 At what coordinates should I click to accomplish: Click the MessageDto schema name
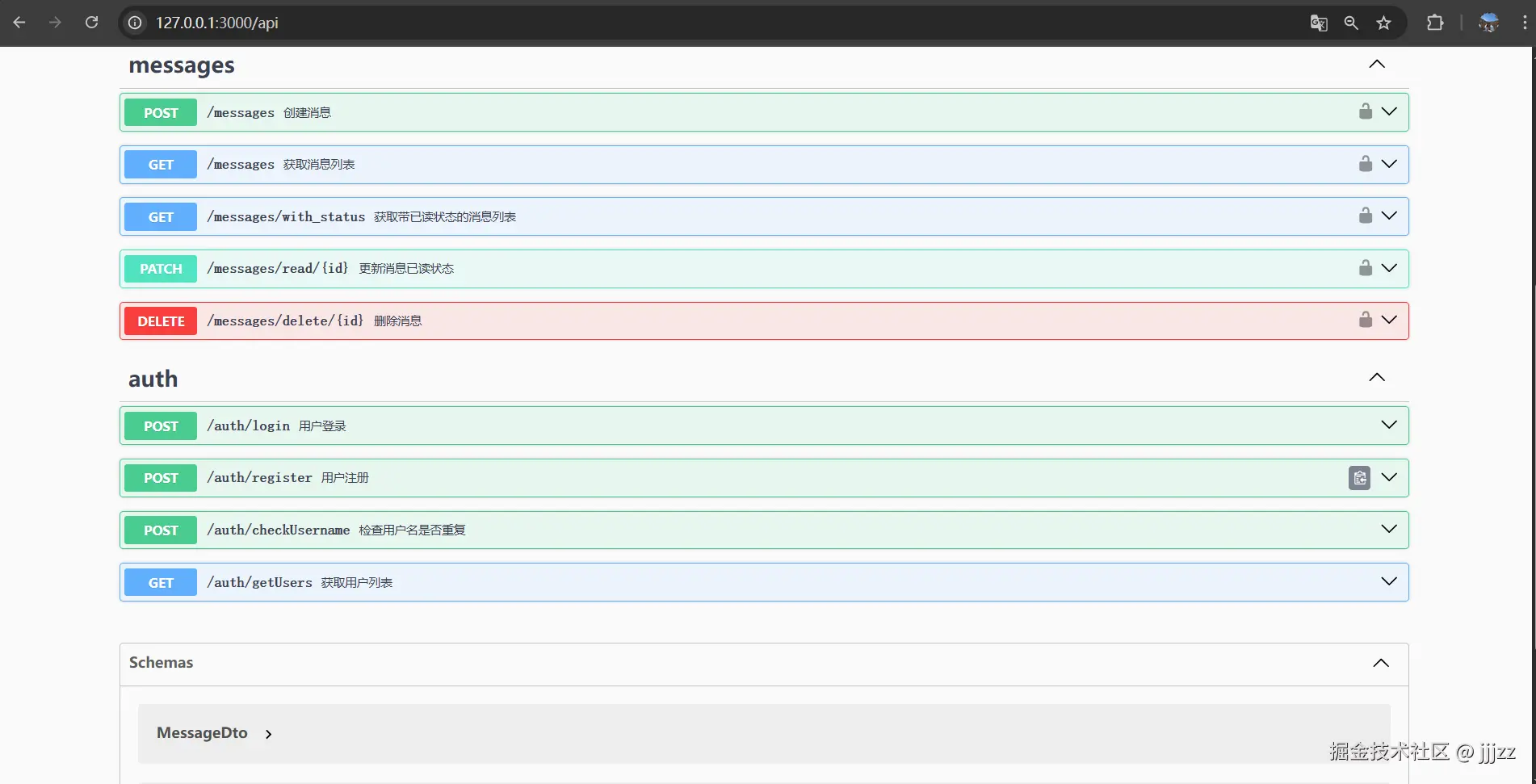click(x=202, y=732)
